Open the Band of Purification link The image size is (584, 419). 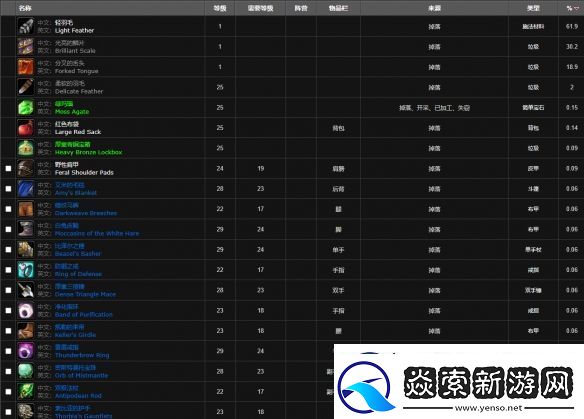[83, 315]
